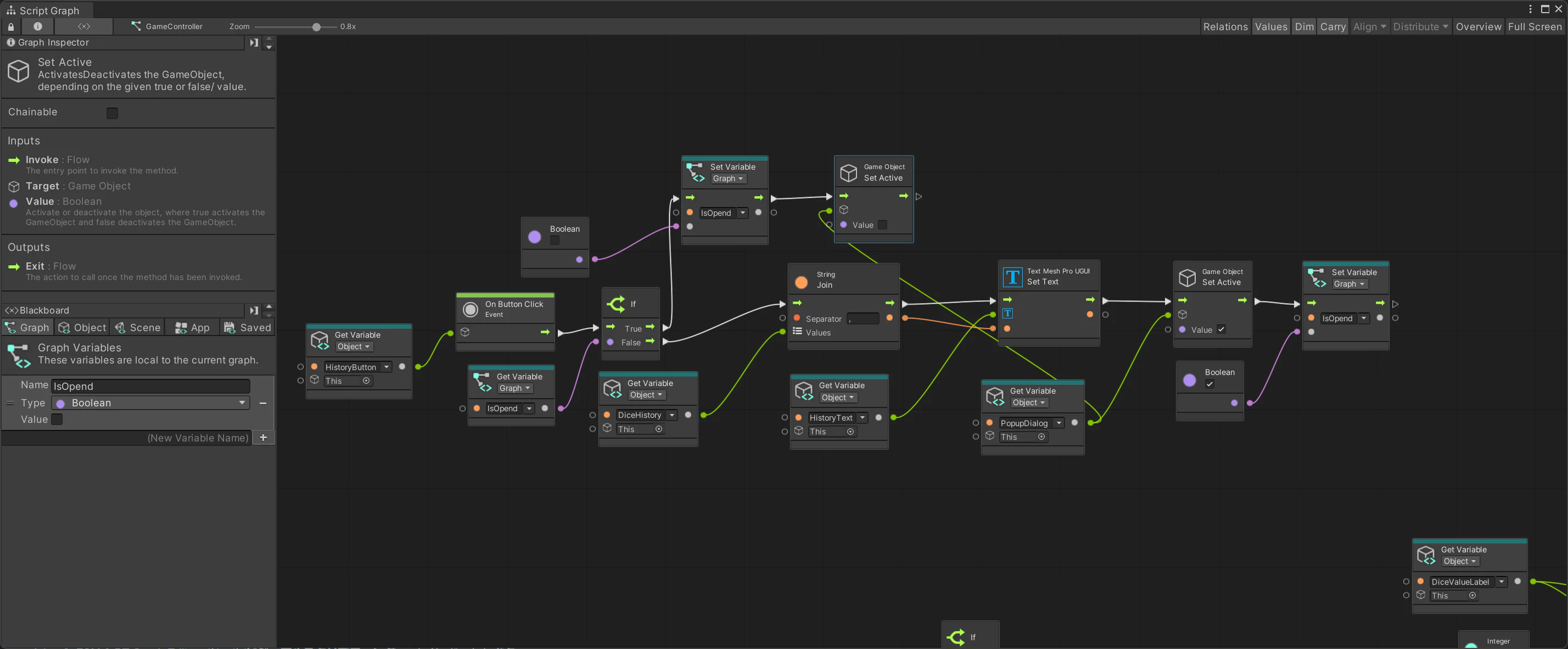Switch to the Saved variables tab
The image size is (1568, 649).
tap(247, 328)
